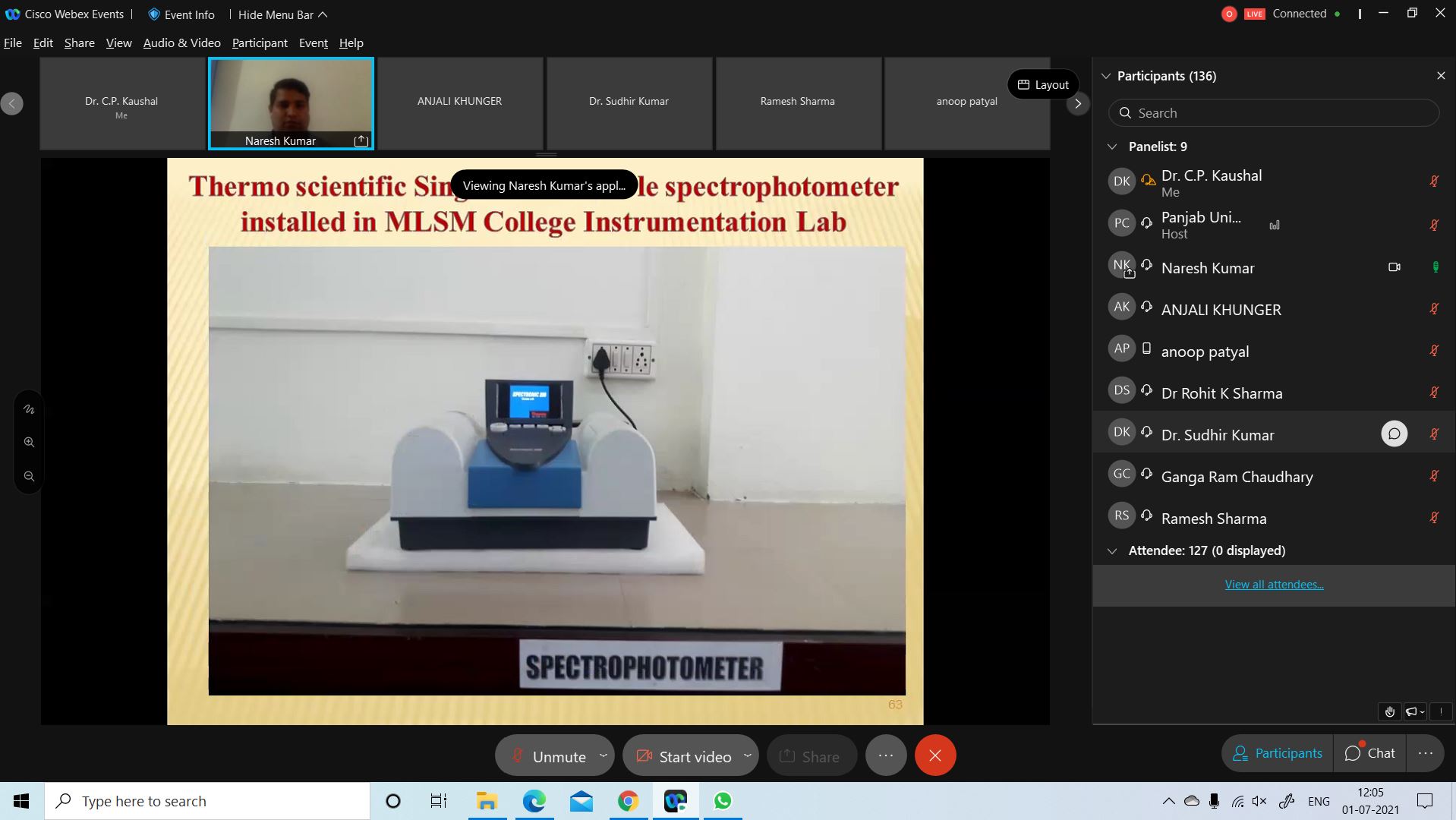Open Google Chrome from the taskbar
This screenshot has height=820, width=1456.
[x=628, y=801]
